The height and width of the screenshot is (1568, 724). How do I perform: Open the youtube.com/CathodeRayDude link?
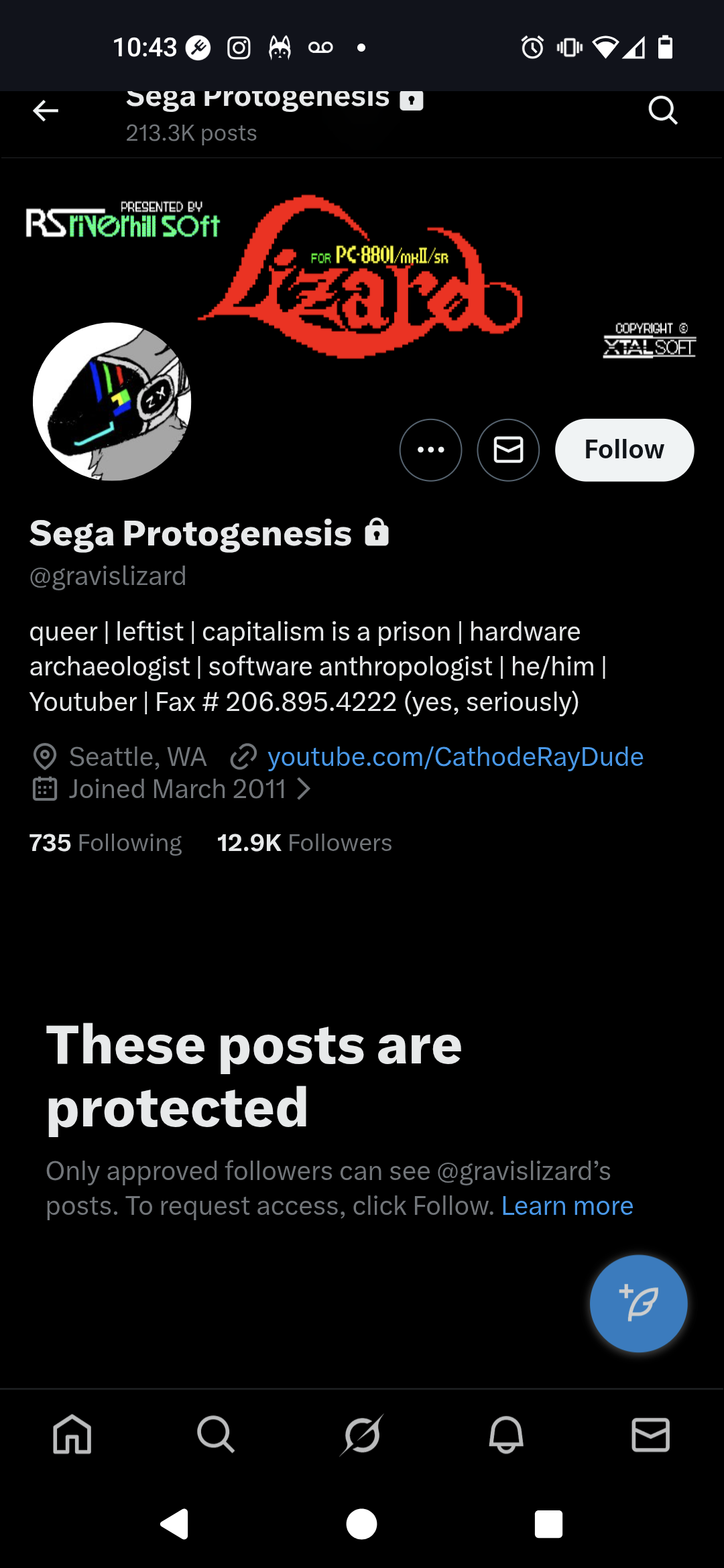[x=455, y=757]
